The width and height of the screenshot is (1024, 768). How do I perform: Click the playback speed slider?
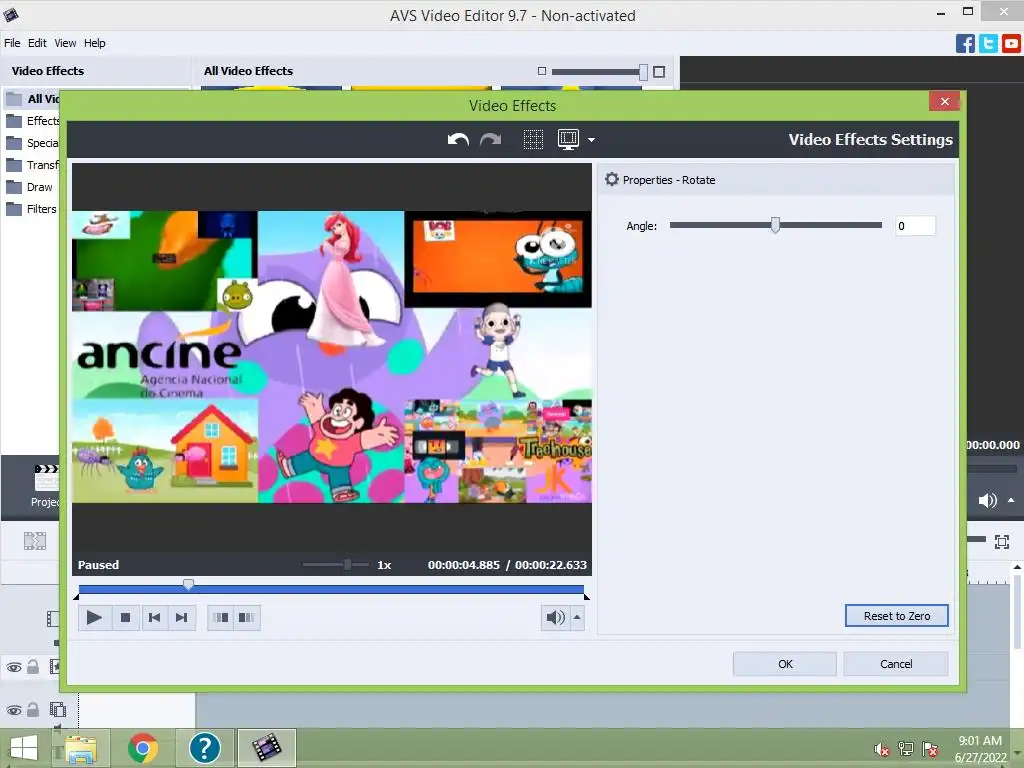click(x=336, y=564)
